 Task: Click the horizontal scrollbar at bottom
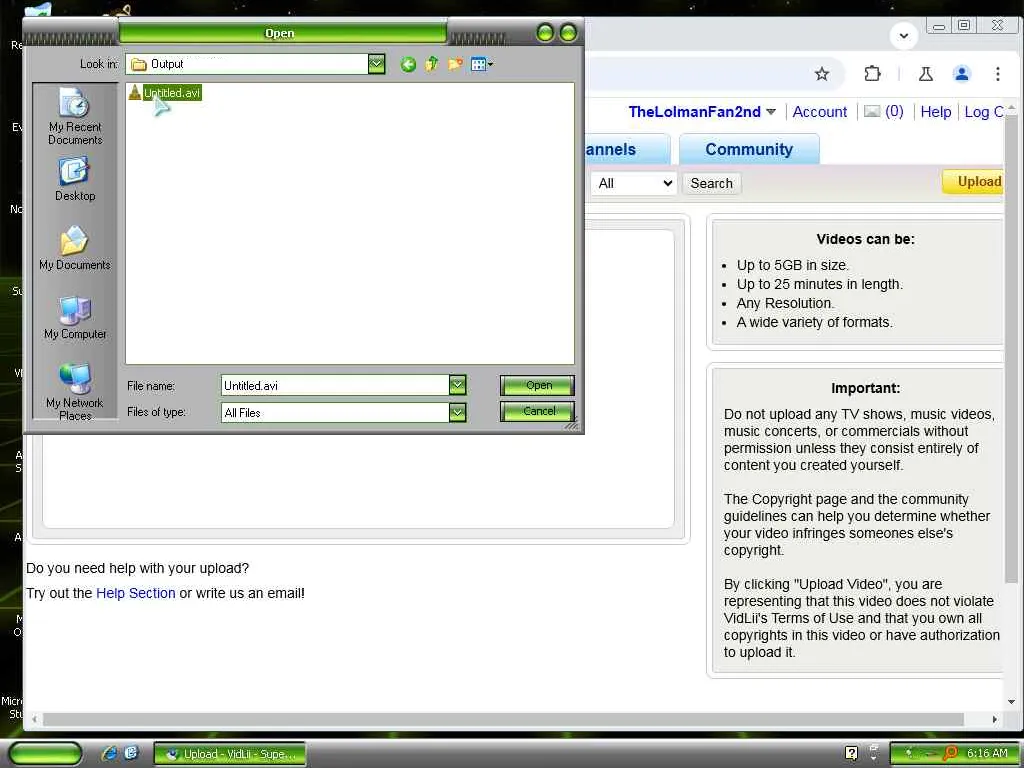(x=503, y=719)
